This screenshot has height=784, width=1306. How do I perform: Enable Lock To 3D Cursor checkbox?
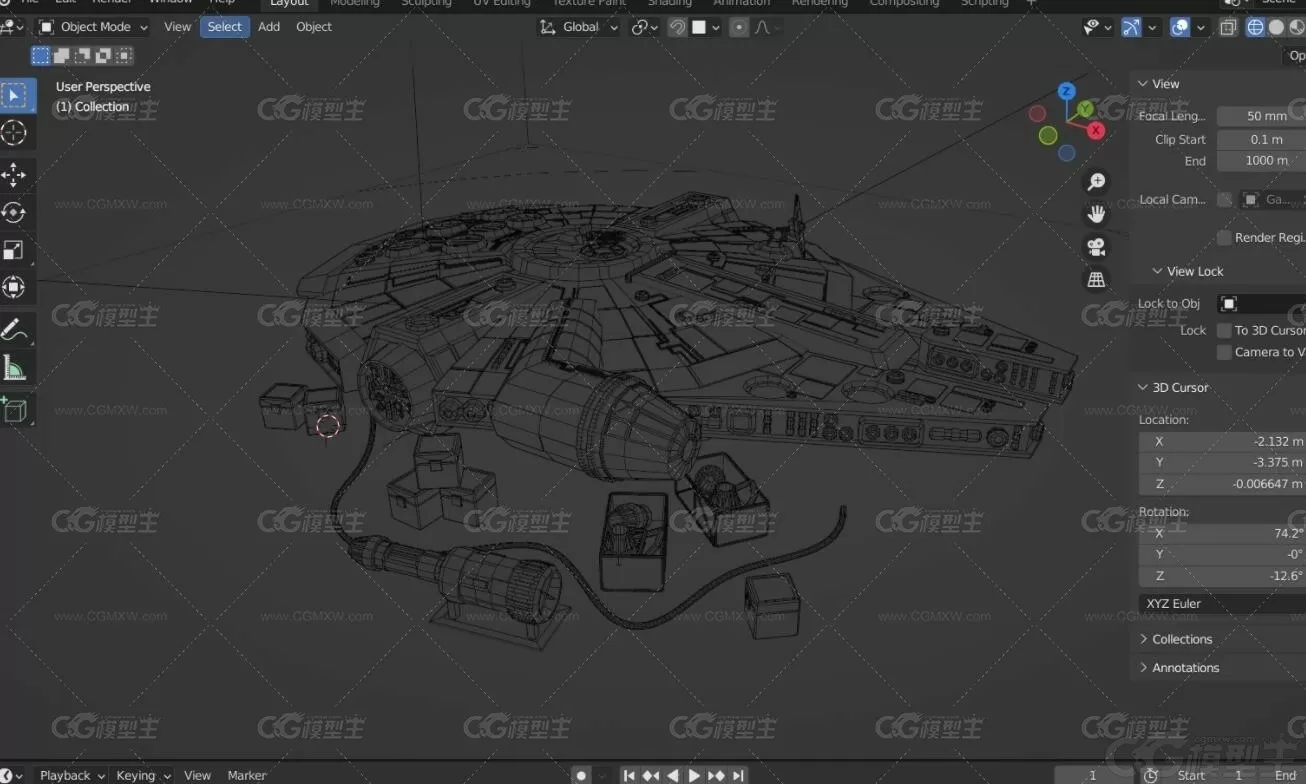click(1224, 330)
